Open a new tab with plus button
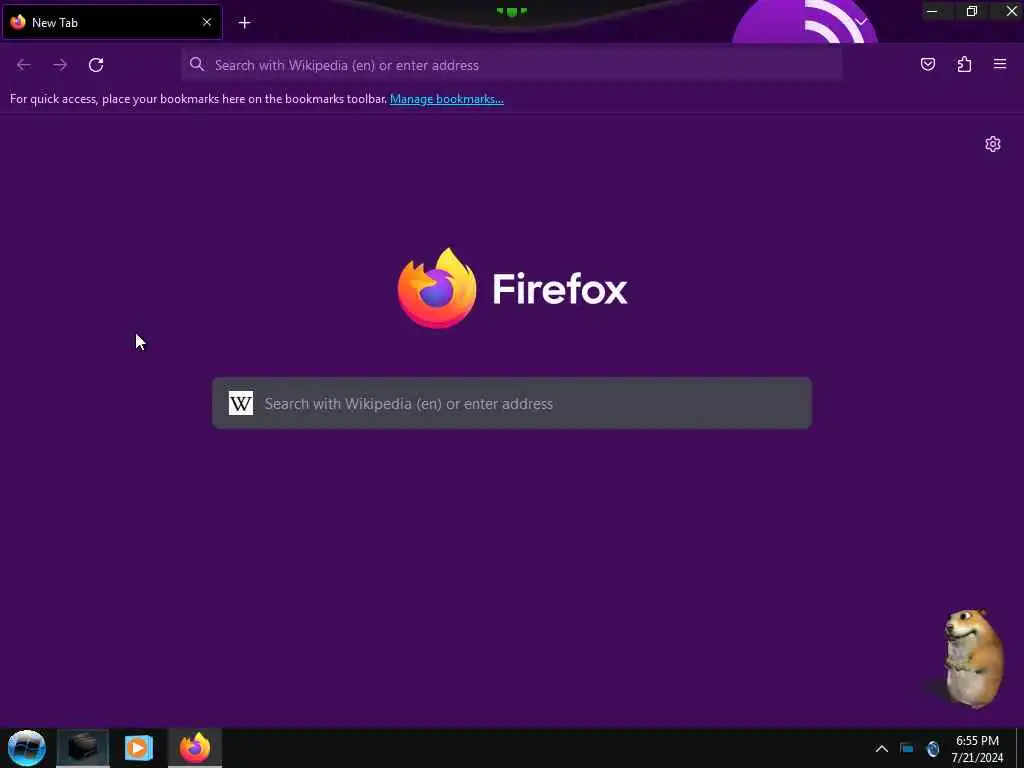This screenshot has width=1024, height=768. (244, 23)
